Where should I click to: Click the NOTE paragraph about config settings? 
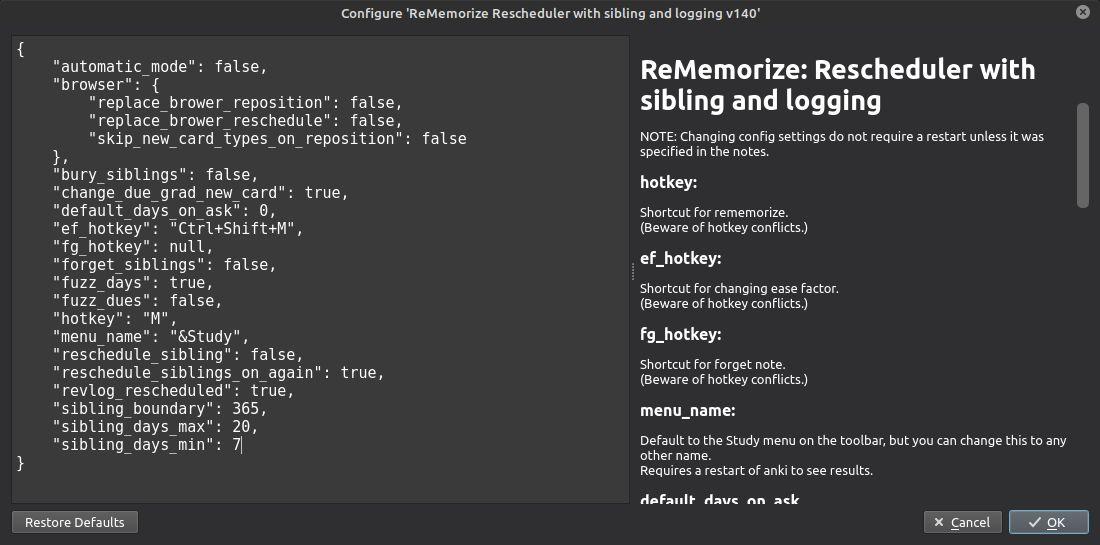click(x=842, y=144)
